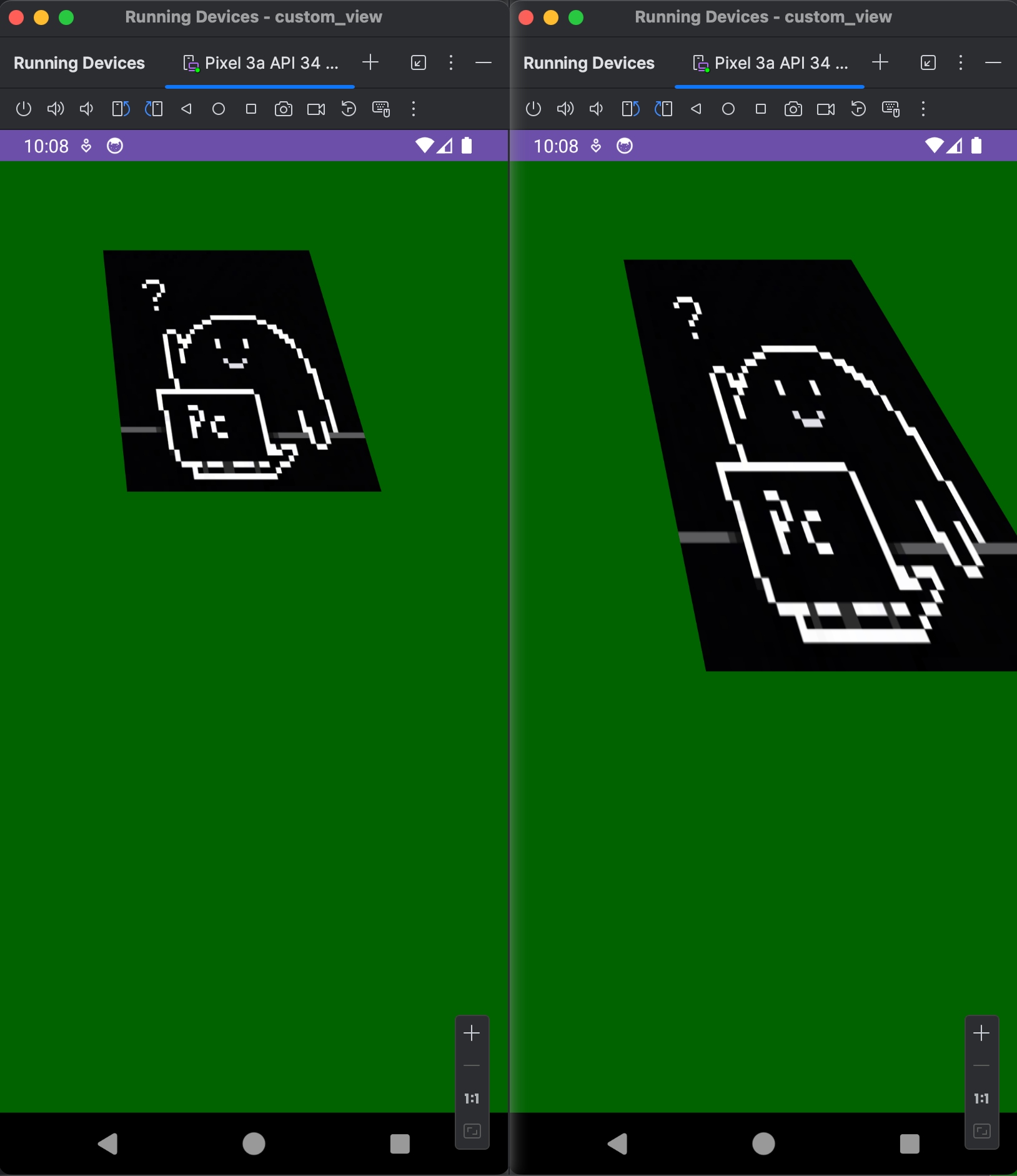Take a screenshot with the camera icon
This screenshot has height=1176, width=1017.
[x=284, y=109]
